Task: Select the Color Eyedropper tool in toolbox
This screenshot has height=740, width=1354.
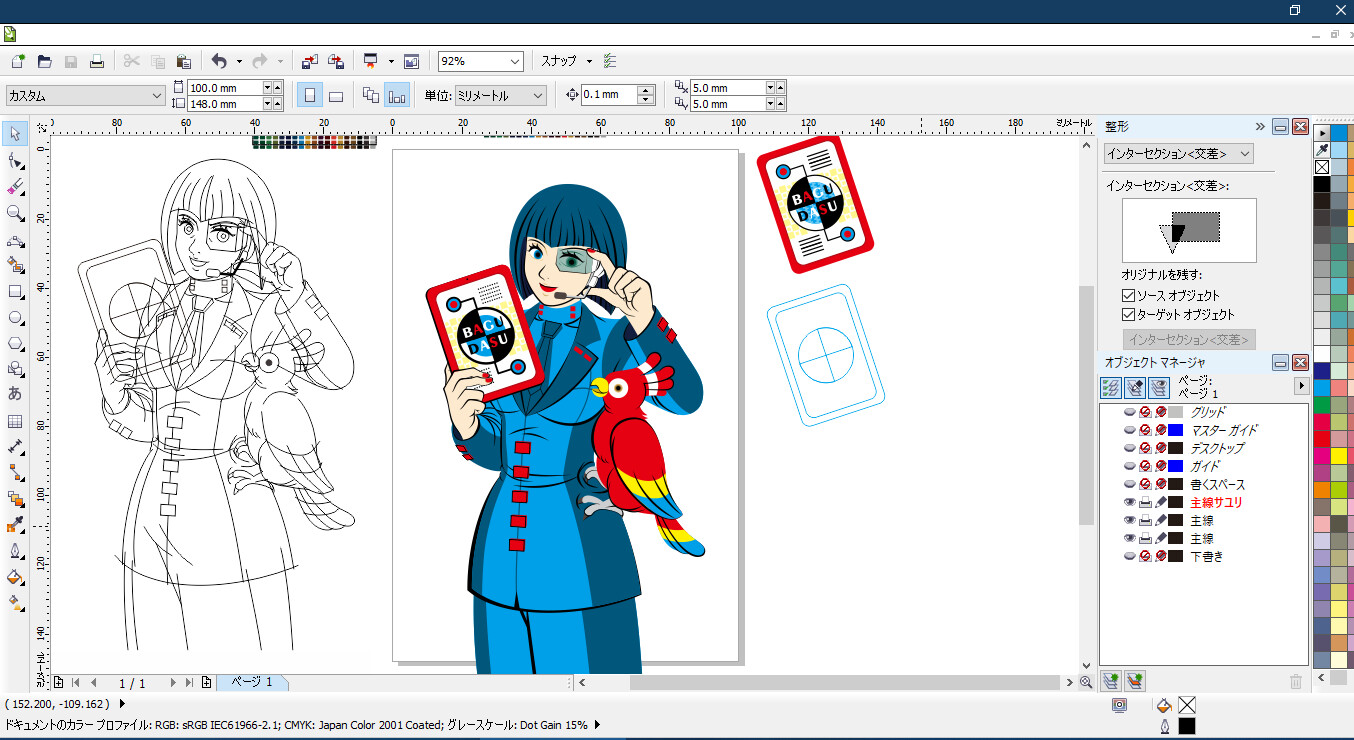Action: (15, 524)
